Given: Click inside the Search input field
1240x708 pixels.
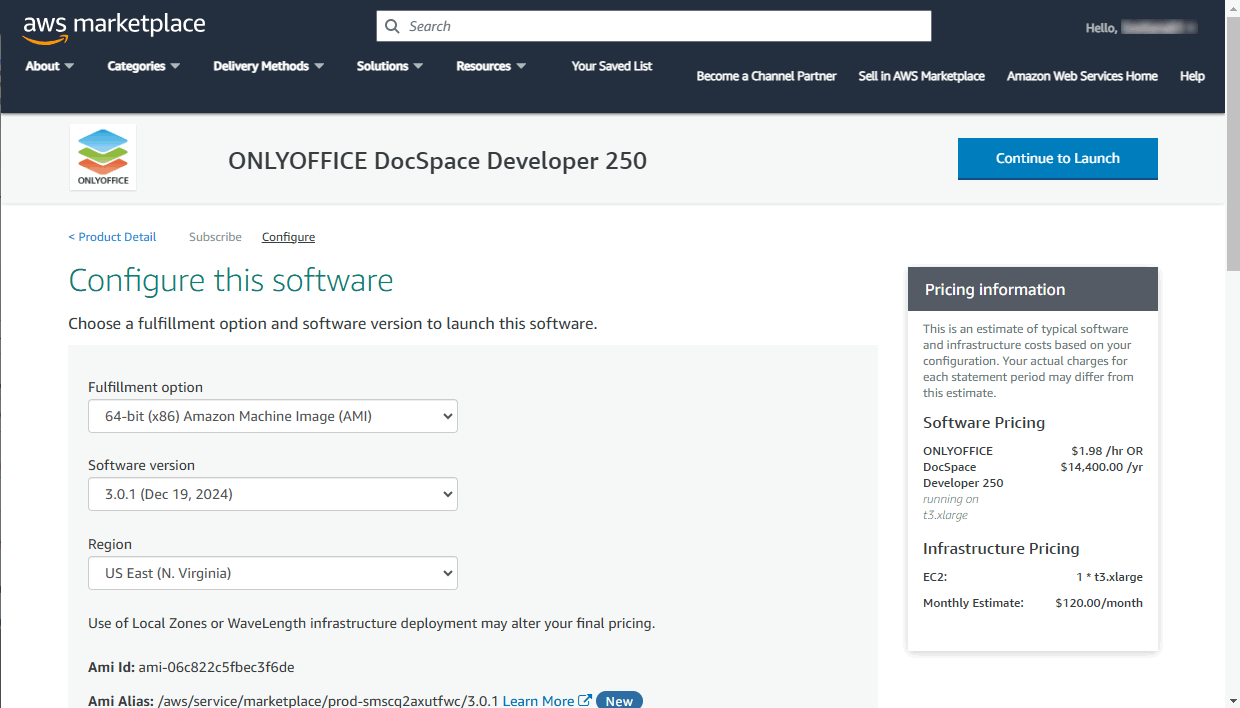Looking at the screenshot, I should click(650, 25).
